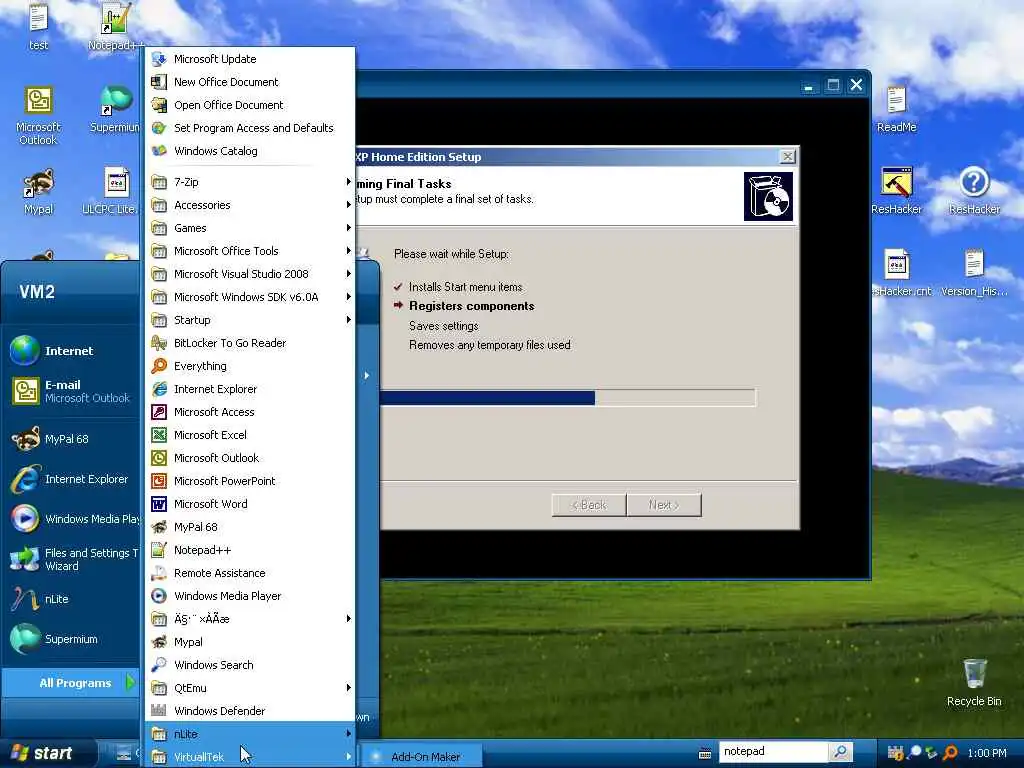
Task: Open Add-On Maker submenu entry
Action: 420,756
